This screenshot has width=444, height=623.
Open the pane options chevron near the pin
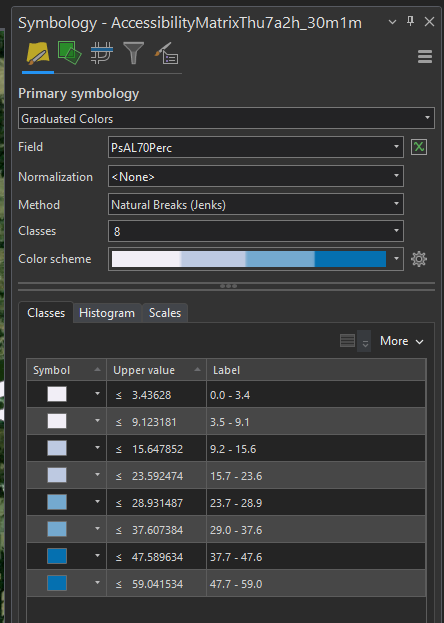point(392,22)
